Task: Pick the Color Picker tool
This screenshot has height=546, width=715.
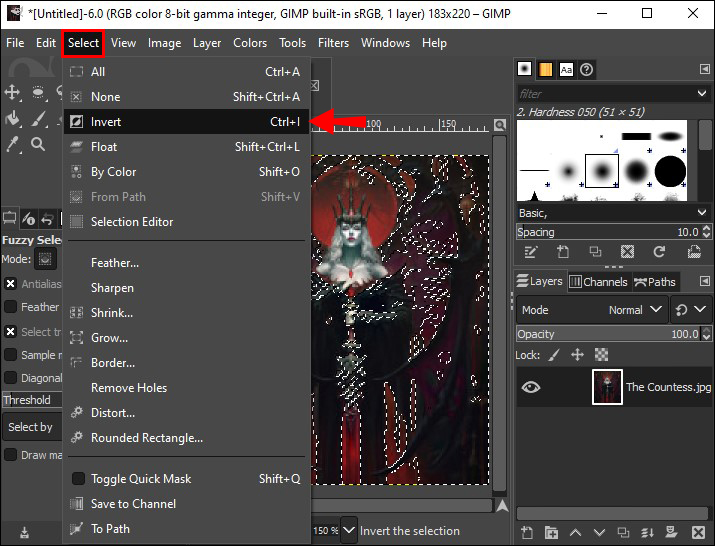Action: [12, 145]
